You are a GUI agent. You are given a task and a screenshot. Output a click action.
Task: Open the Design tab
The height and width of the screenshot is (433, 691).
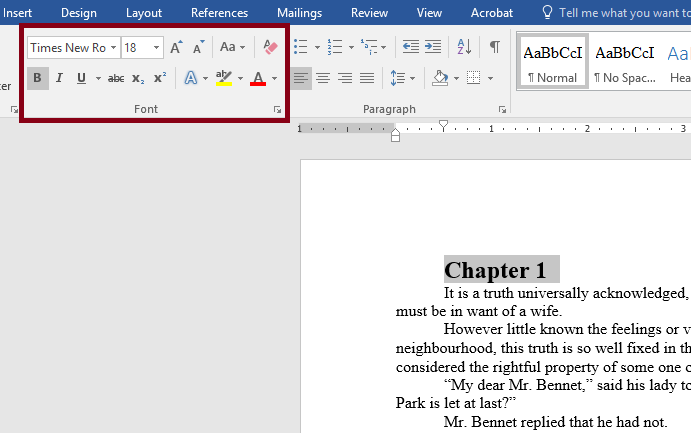[x=79, y=13]
